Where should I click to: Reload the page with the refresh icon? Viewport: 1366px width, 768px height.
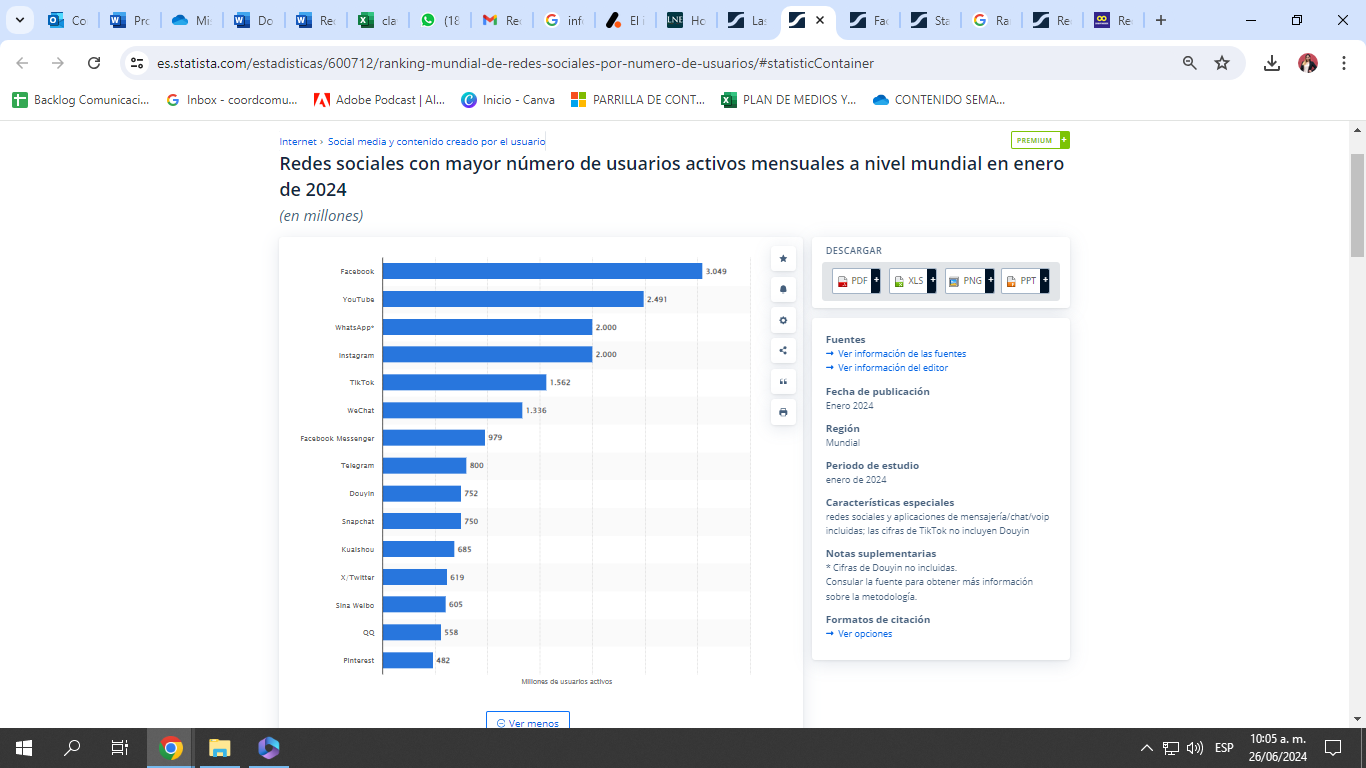click(94, 63)
